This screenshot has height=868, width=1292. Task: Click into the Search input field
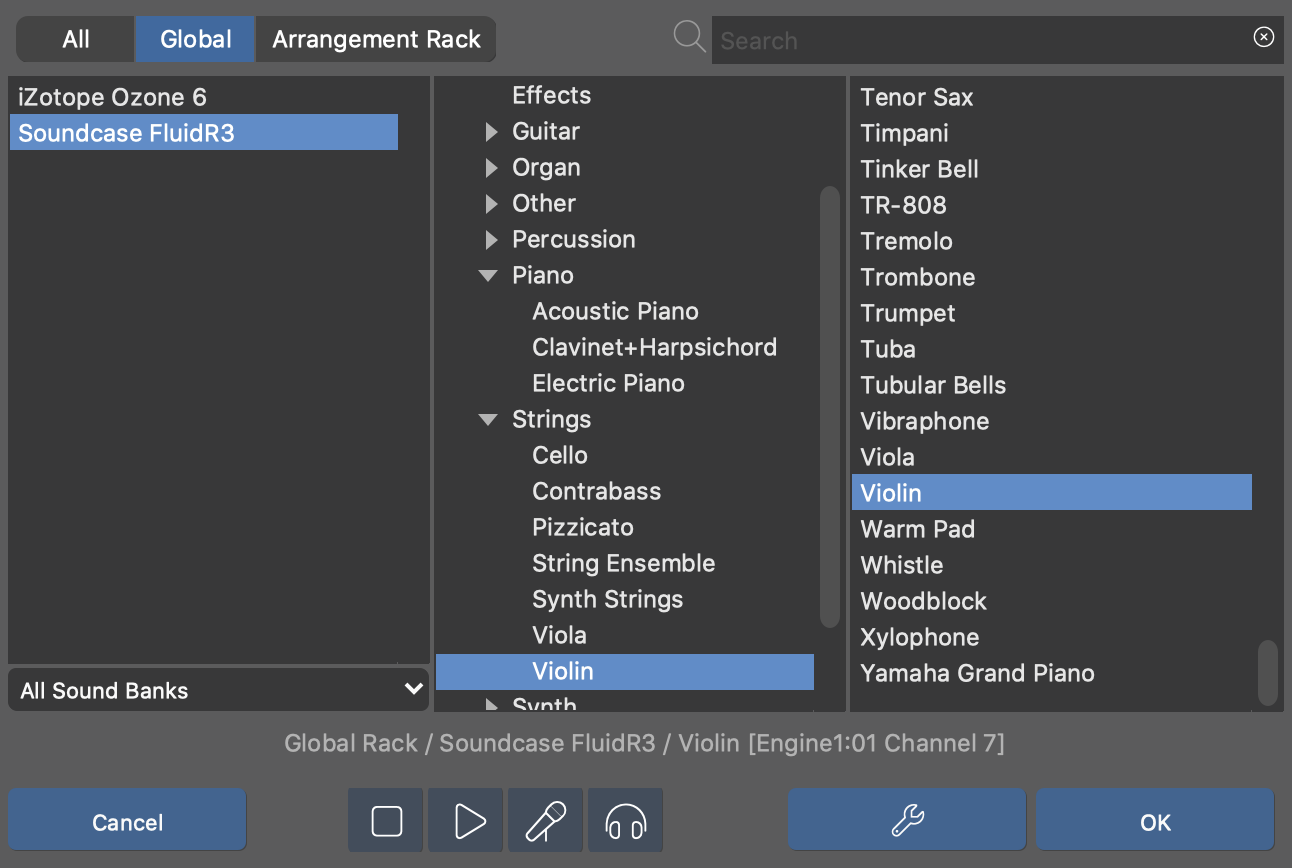(x=980, y=41)
